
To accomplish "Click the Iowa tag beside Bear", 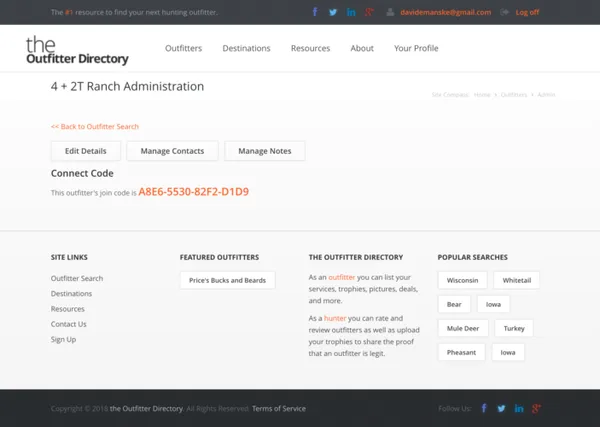I will [x=493, y=304].
